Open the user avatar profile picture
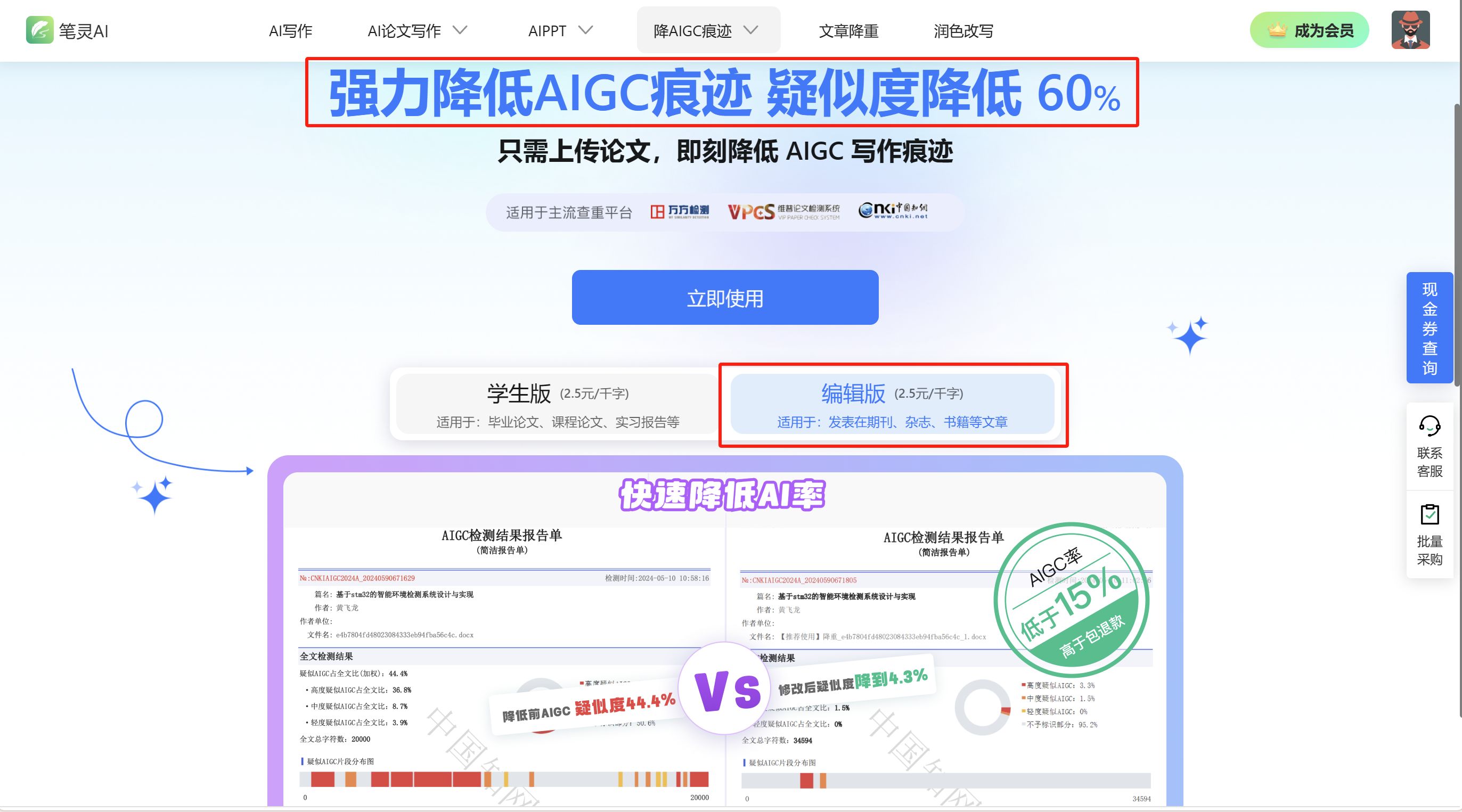Screen dimensions: 1462x812 [1410, 30]
